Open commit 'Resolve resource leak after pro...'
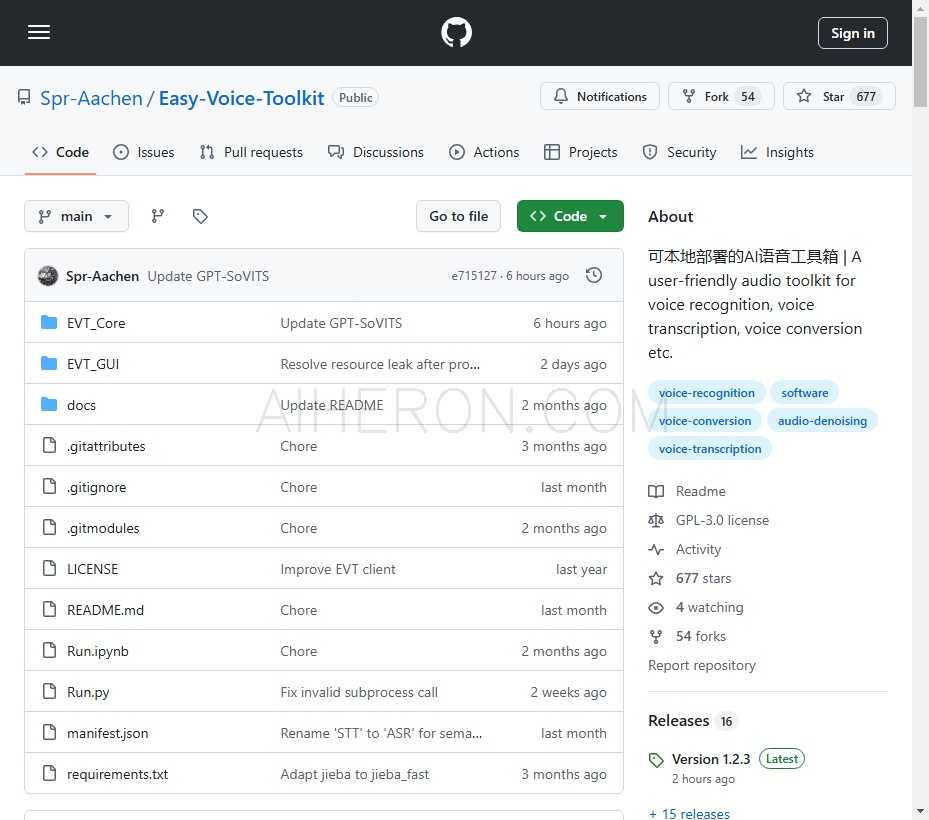Image resolution: width=929 pixels, height=820 pixels. (380, 364)
